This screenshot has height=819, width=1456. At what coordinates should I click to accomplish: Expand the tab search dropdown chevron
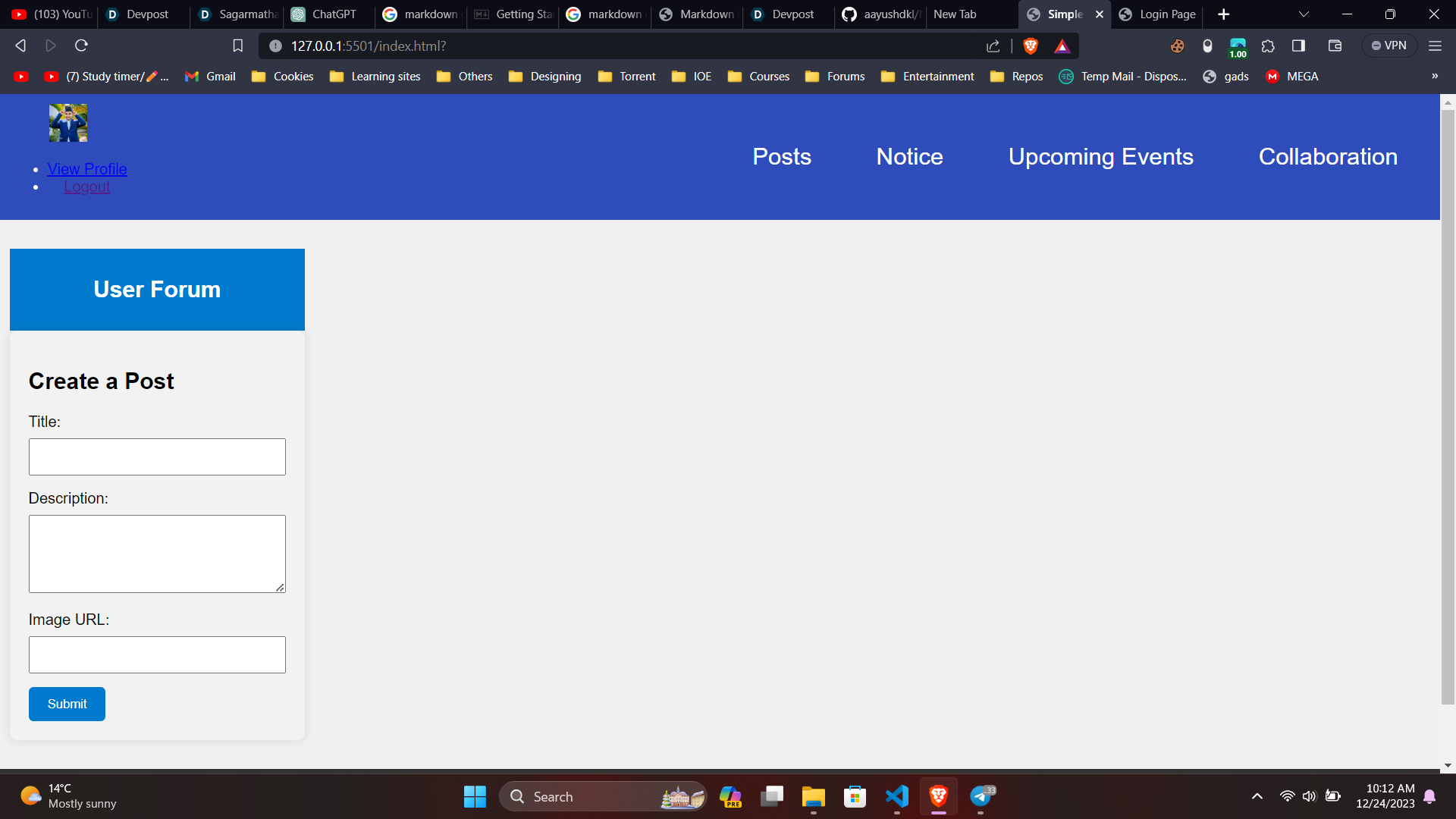(1304, 14)
